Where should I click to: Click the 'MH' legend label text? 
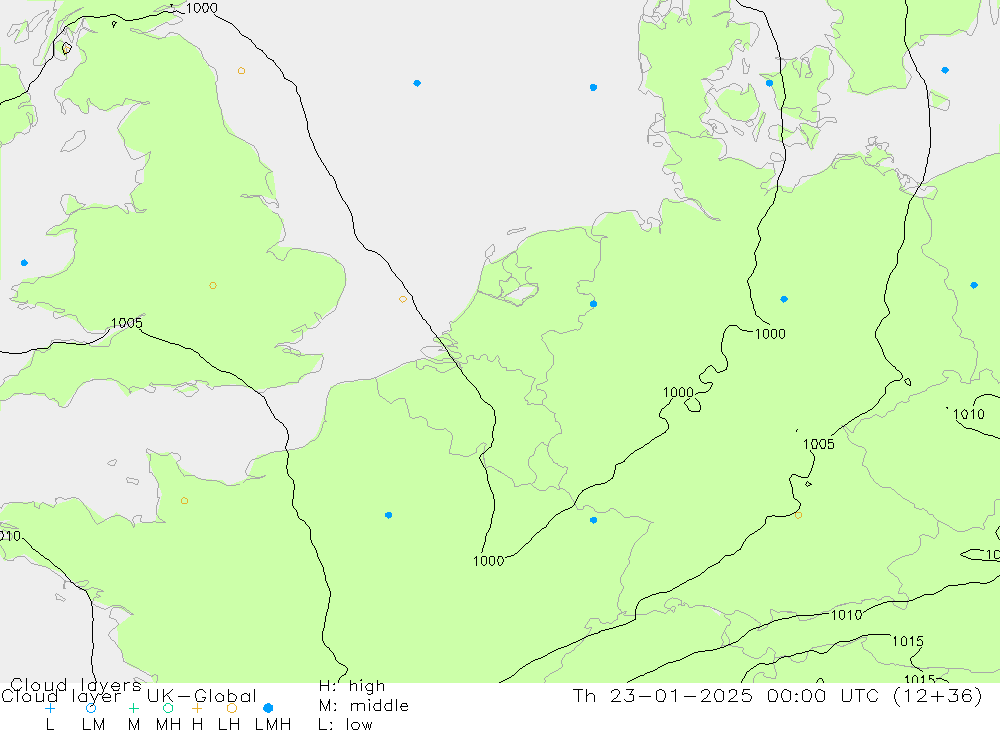point(168,725)
